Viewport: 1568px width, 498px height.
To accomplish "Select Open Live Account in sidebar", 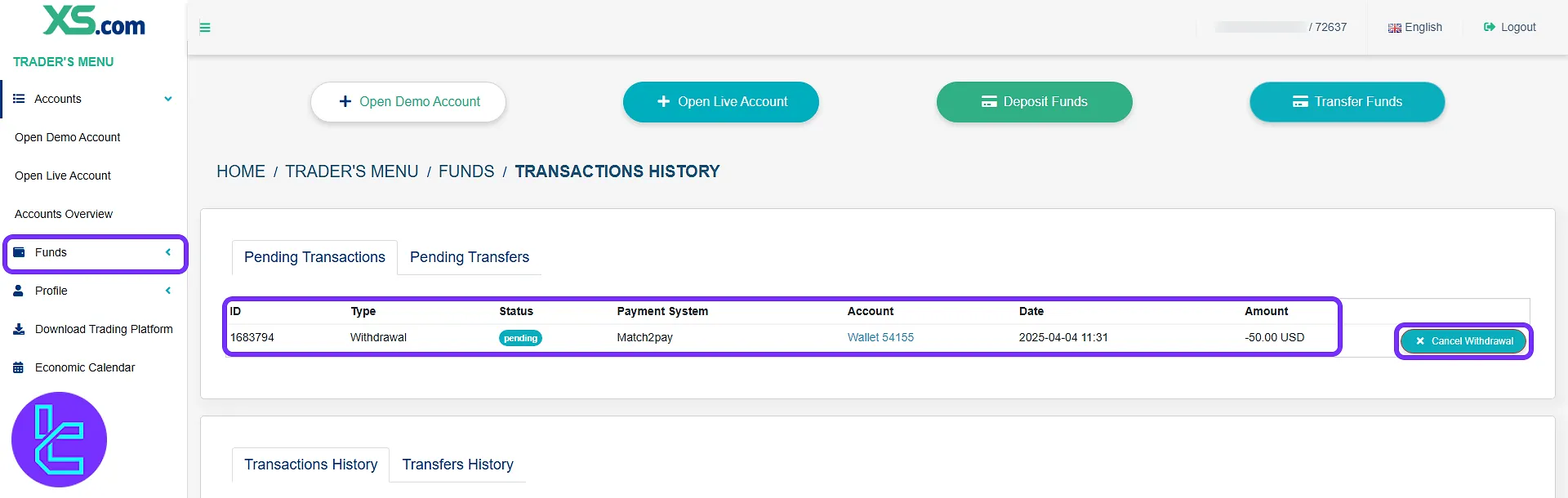I will pos(63,176).
